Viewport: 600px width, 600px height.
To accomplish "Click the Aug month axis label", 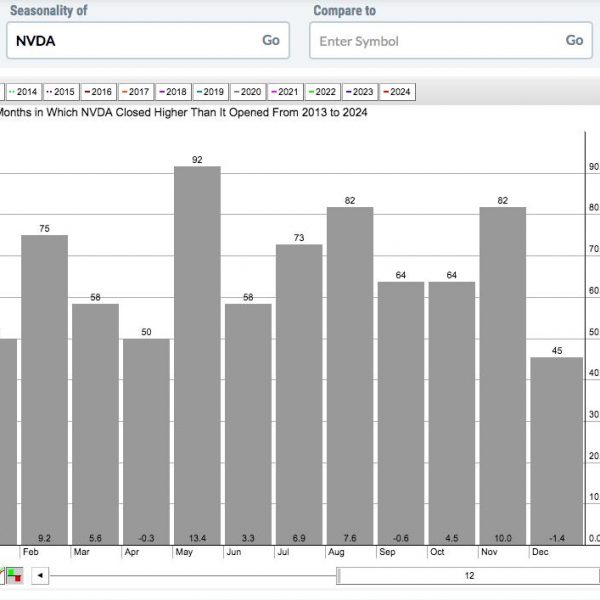I will [x=336, y=552].
